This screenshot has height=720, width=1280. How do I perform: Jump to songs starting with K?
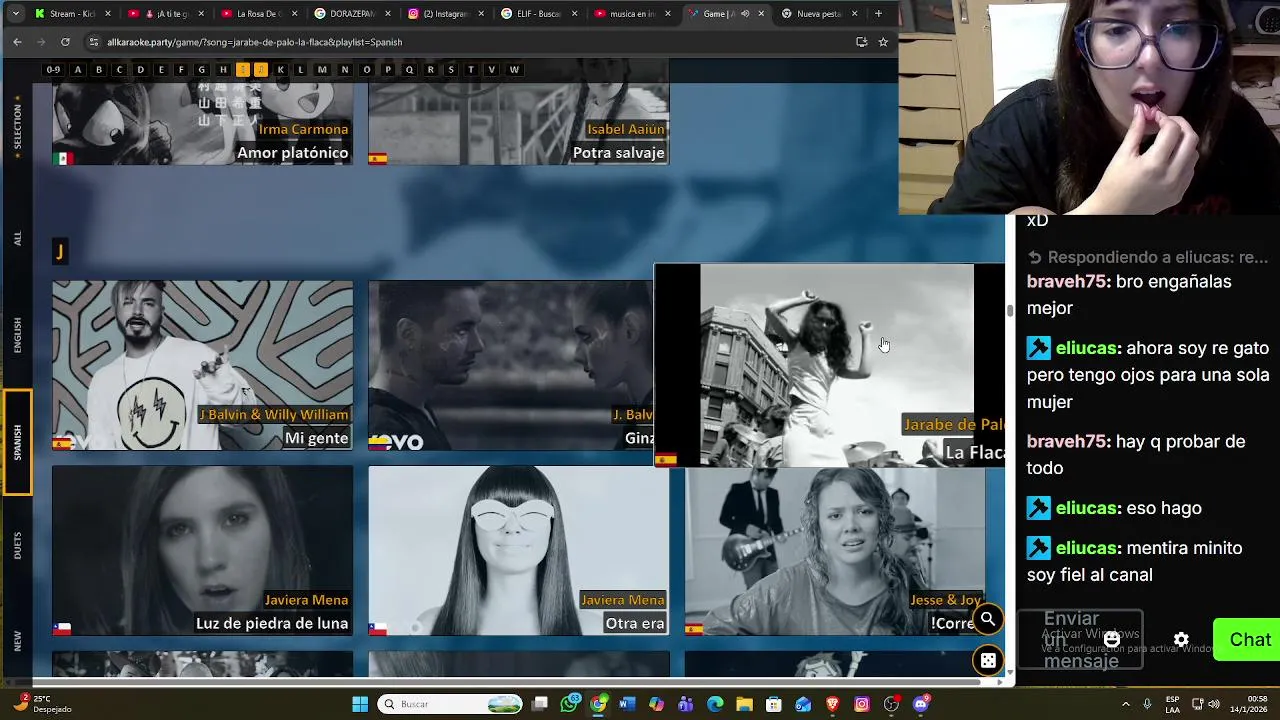pyautogui.click(x=280, y=69)
